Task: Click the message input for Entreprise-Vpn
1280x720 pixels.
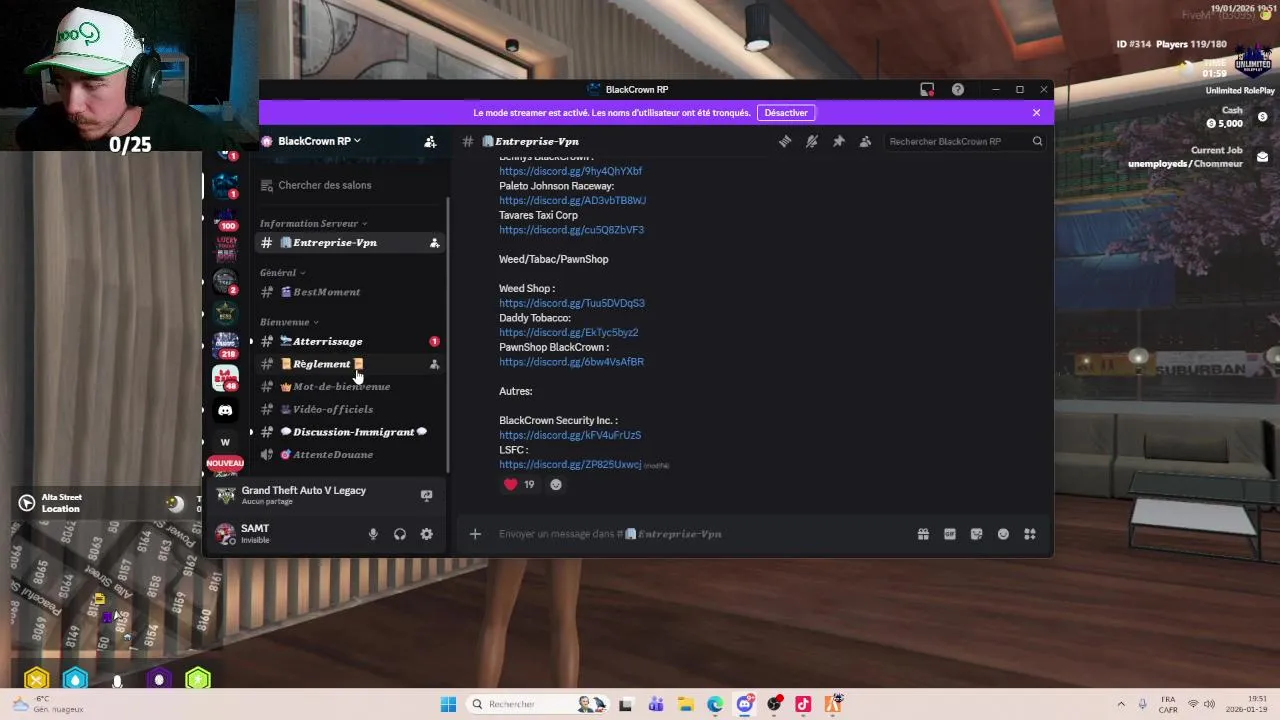Action: 700,534
